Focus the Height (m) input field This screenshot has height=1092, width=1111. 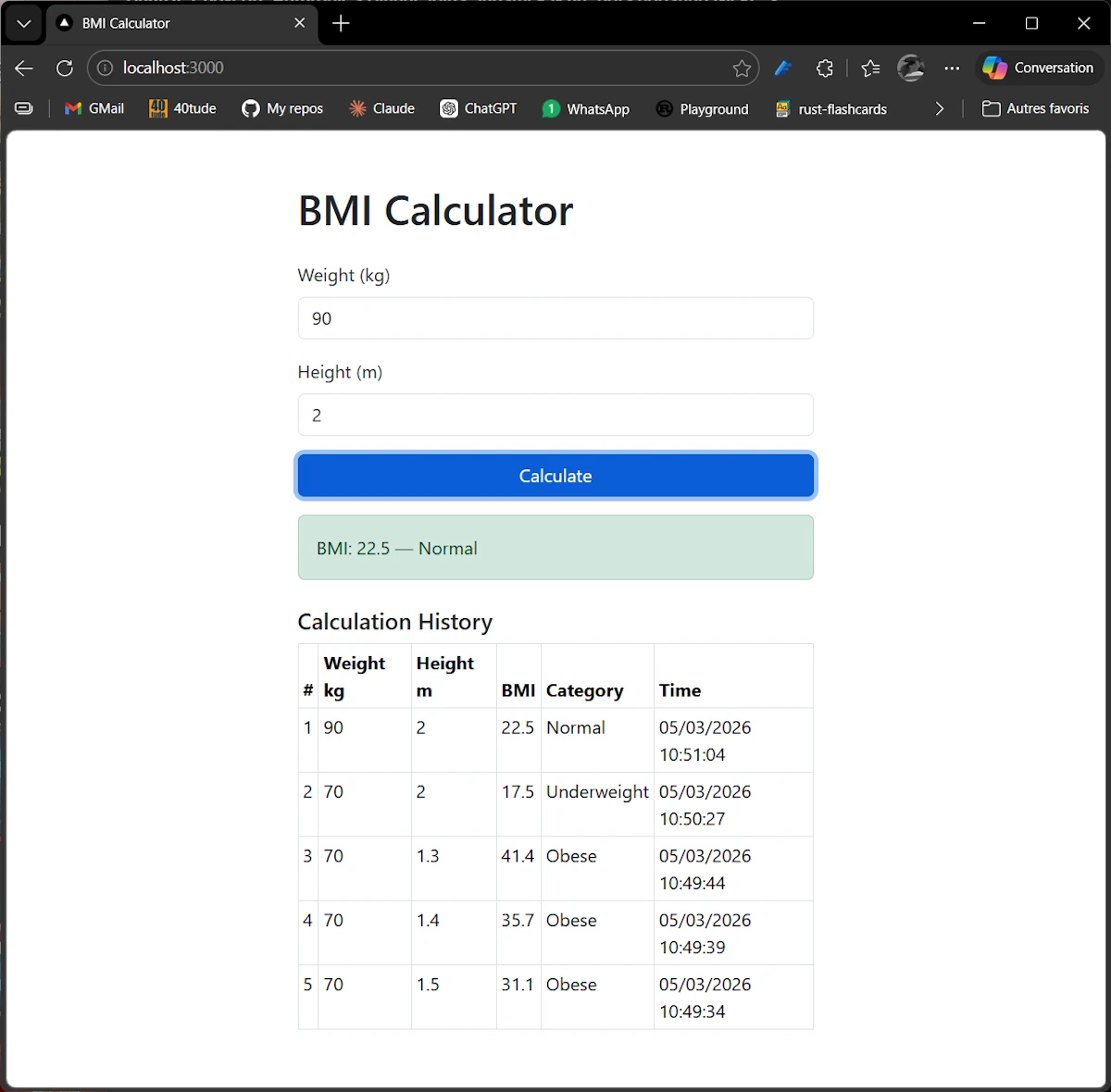click(555, 415)
